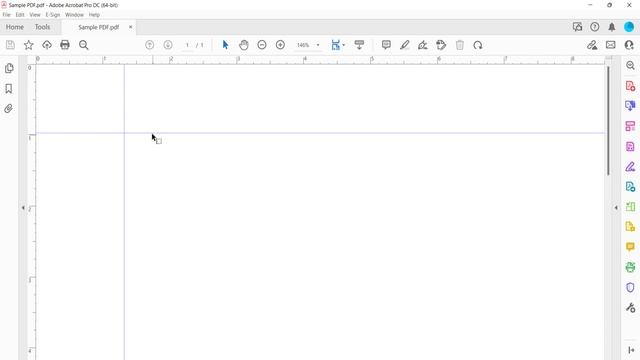The height and width of the screenshot is (360, 640).
Task: Go to the previous page arrow
Action: (x=150, y=45)
